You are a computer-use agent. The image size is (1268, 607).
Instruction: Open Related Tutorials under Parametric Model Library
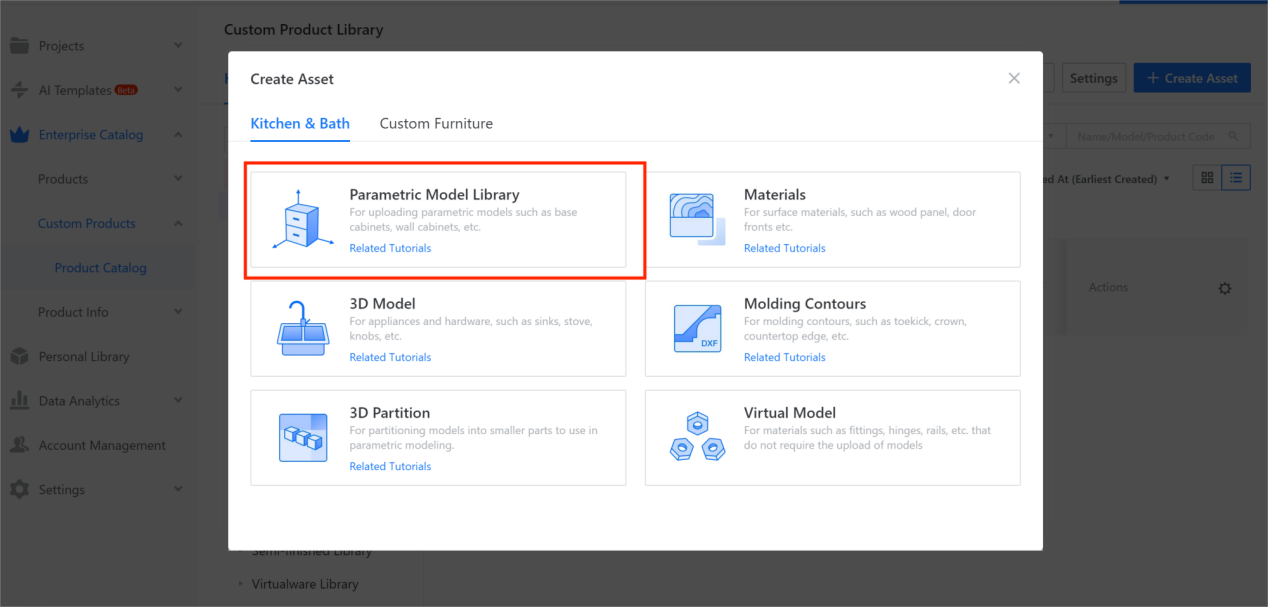[x=390, y=248]
